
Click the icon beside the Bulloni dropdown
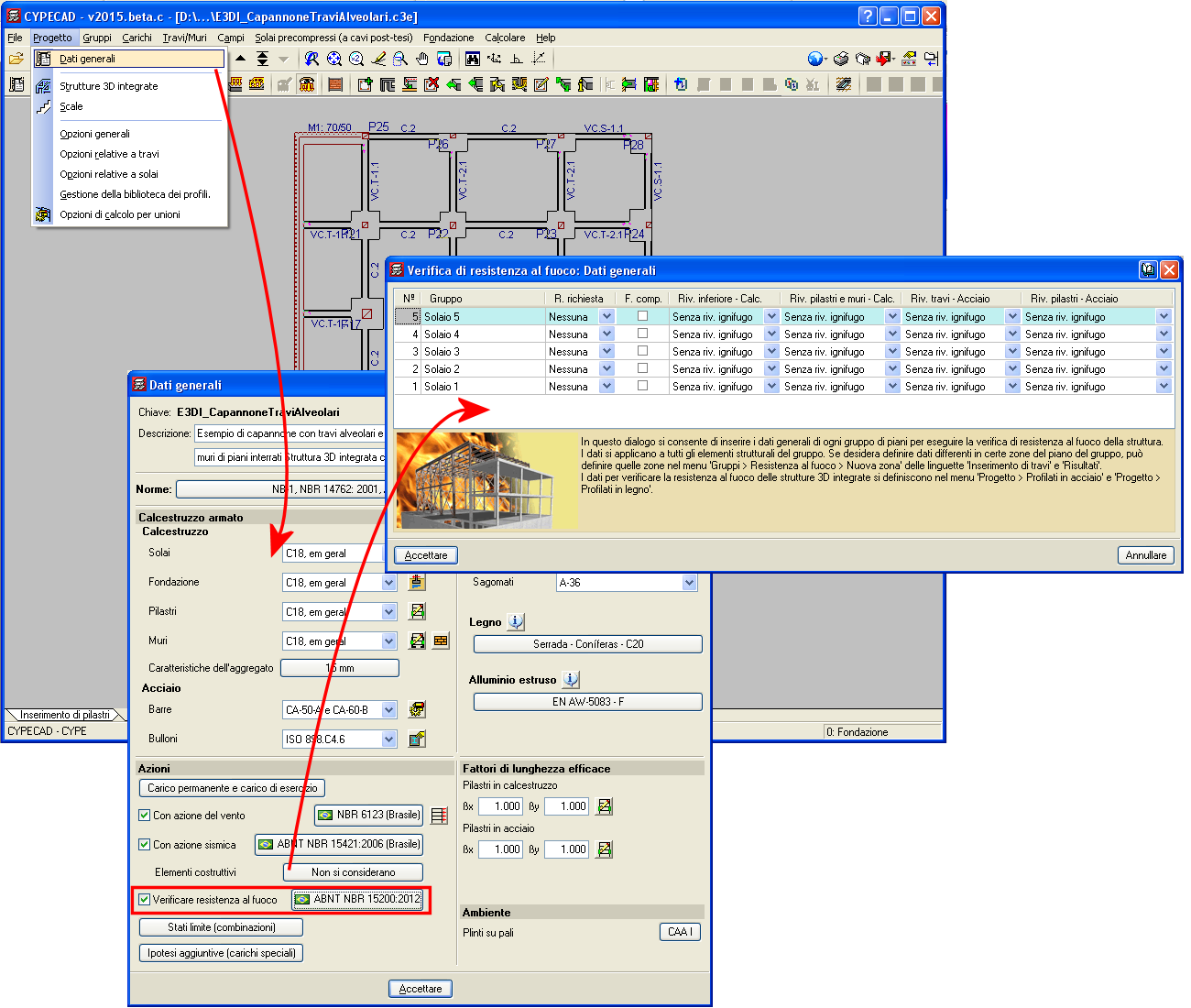tap(417, 739)
